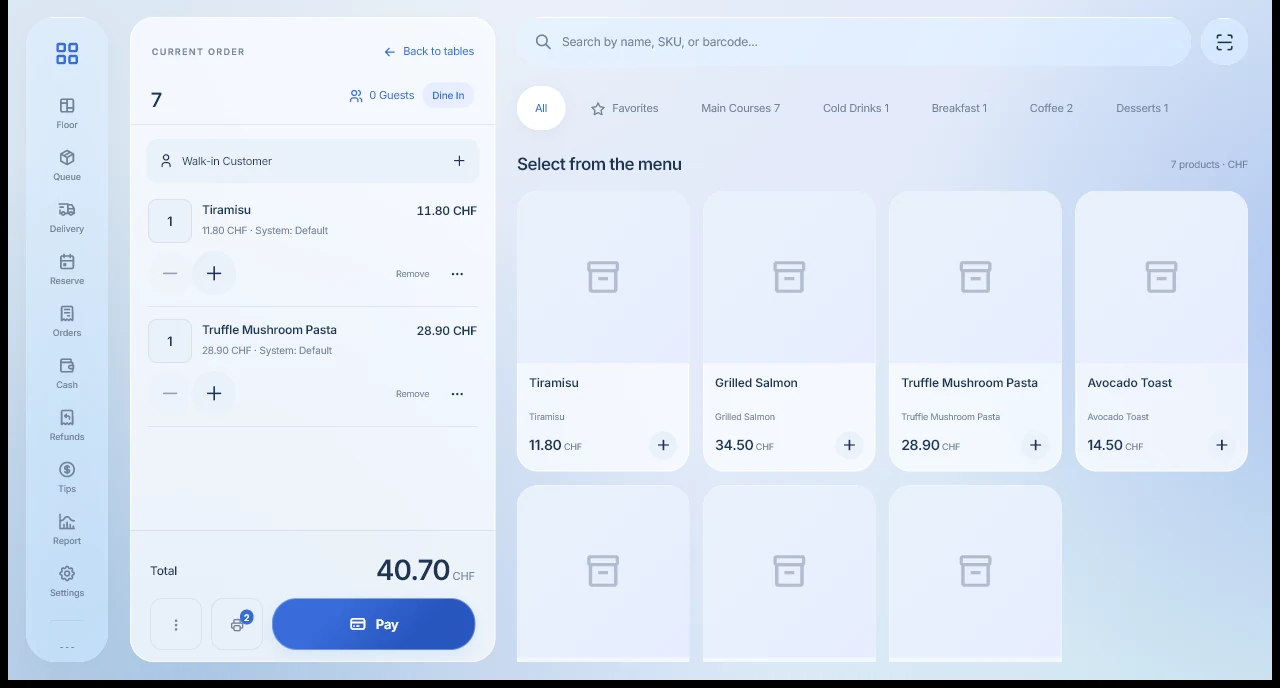The width and height of the screenshot is (1280, 688).
Task: Expand the sidebar overflow dots
Action: [67, 647]
